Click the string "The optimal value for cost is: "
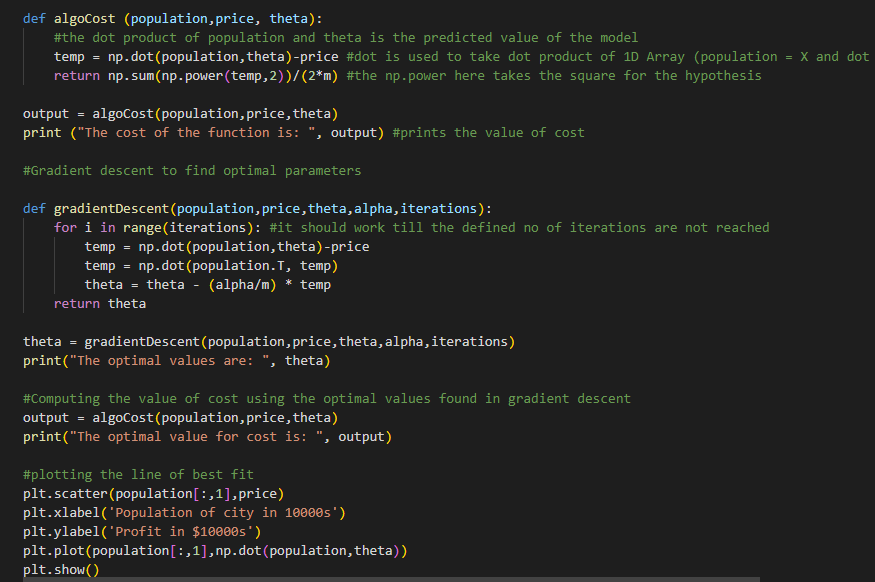Image resolution: width=875 pixels, height=582 pixels. [x=196, y=436]
